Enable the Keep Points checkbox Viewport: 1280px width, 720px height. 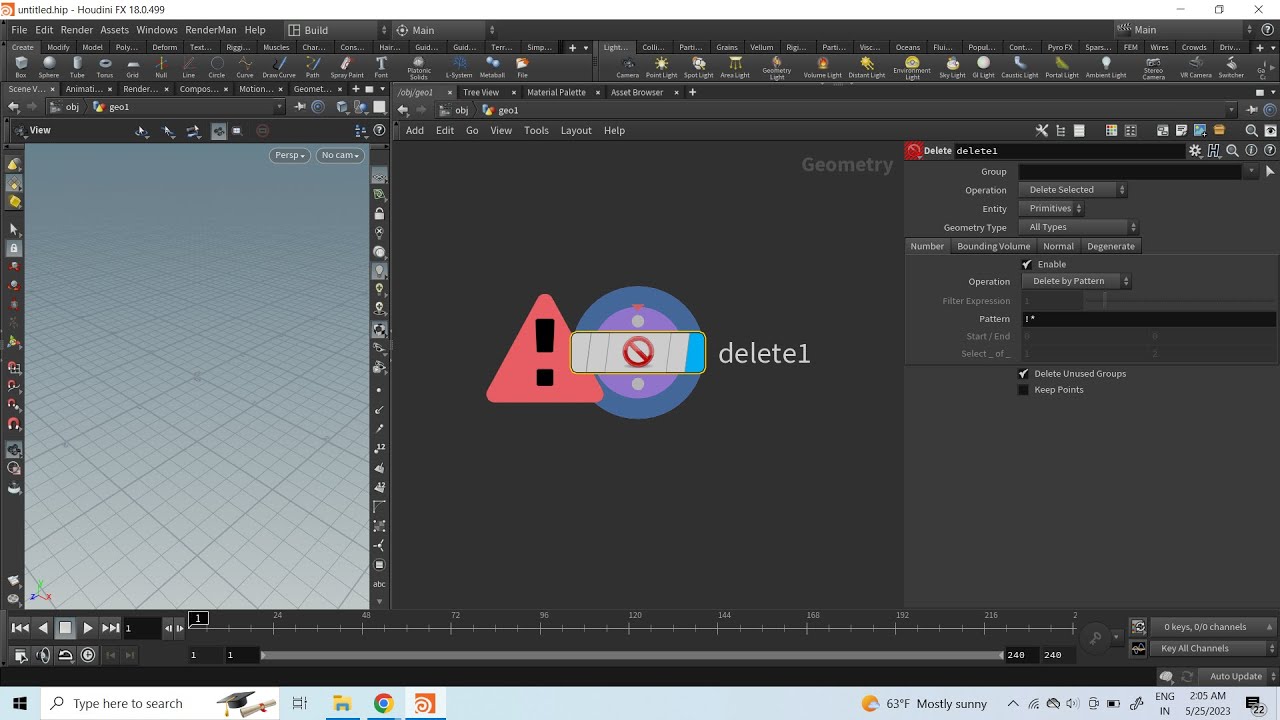pos(1023,390)
